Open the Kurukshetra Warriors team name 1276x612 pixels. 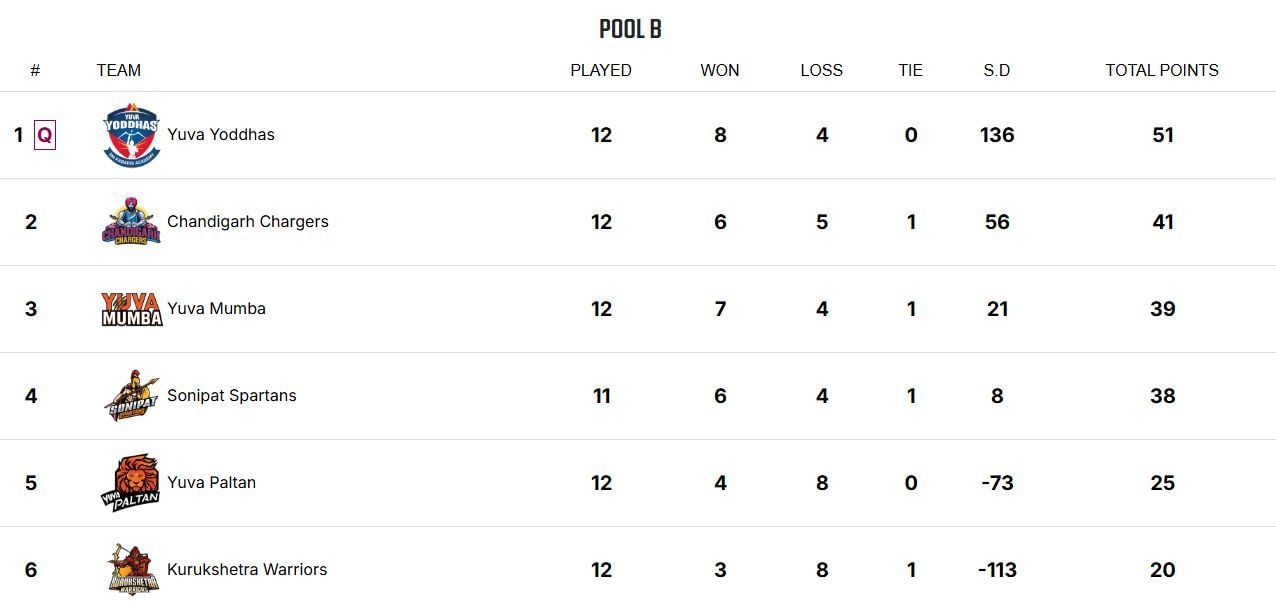point(247,570)
